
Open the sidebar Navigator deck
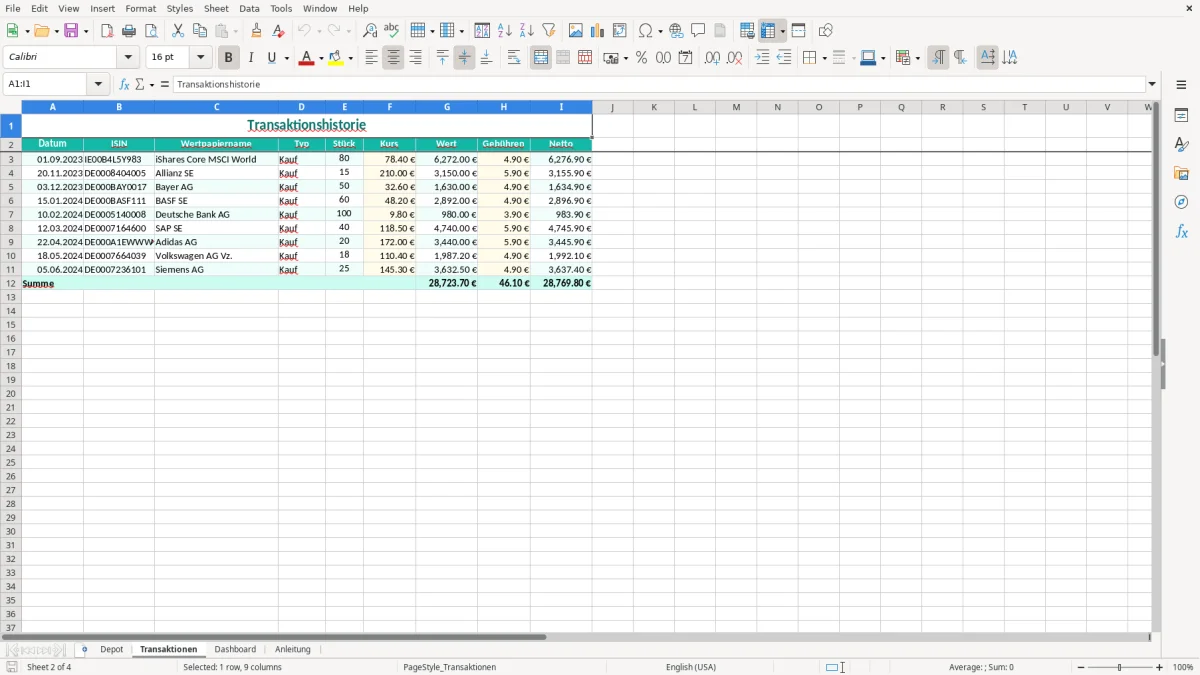tap(1181, 203)
